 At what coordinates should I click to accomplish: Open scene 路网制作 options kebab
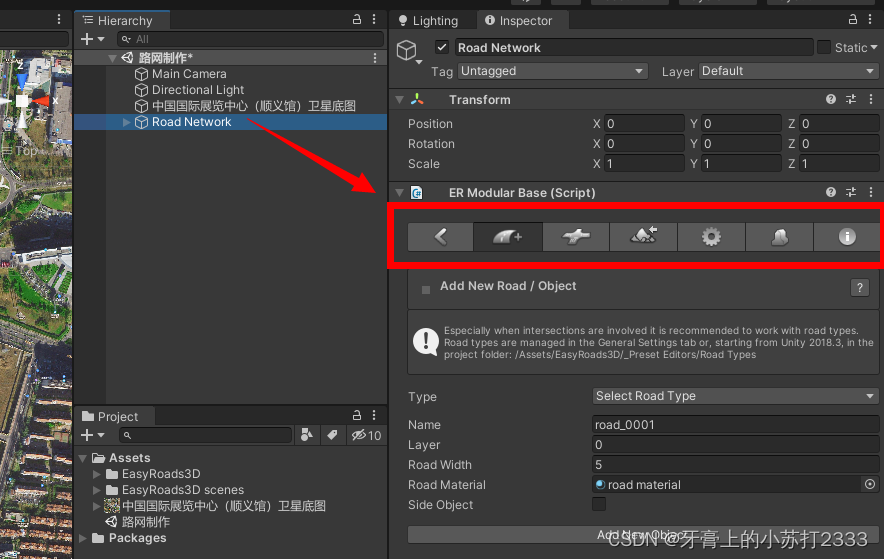375,58
